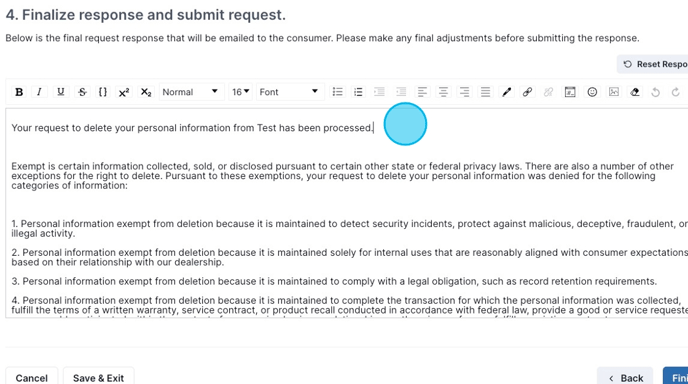Viewport: 688px width, 384px height.
Task: Click the unlink icon
Action: coord(548,92)
